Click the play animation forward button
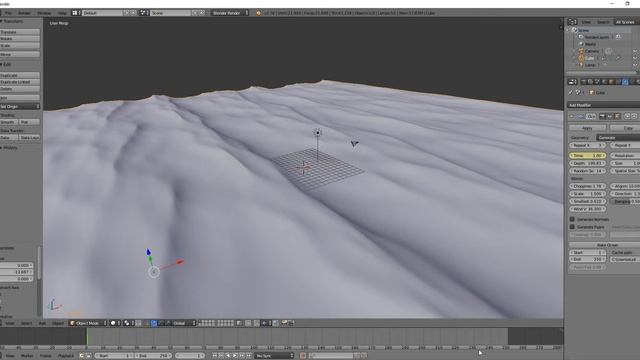The width and height of the screenshot is (640, 360). coord(235,356)
